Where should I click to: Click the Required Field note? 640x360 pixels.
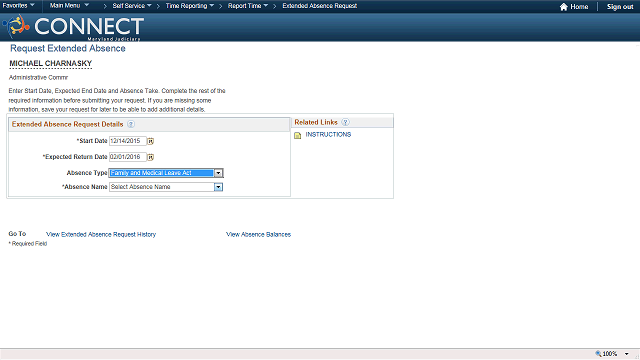pyautogui.click(x=28, y=244)
